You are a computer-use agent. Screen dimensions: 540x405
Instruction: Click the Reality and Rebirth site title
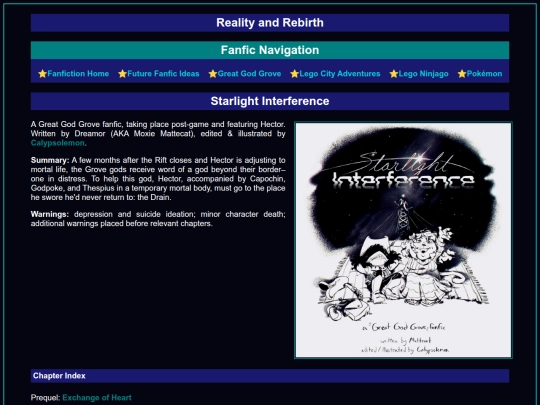click(x=270, y=23)
